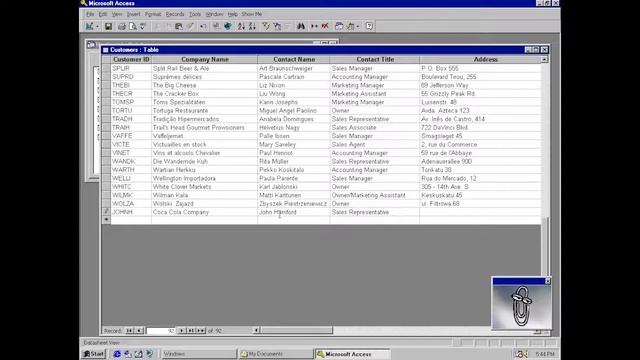Viewport: 640px width, 360px height.
Task: Click the View design toolbar icon
Action: pos(89,26)
